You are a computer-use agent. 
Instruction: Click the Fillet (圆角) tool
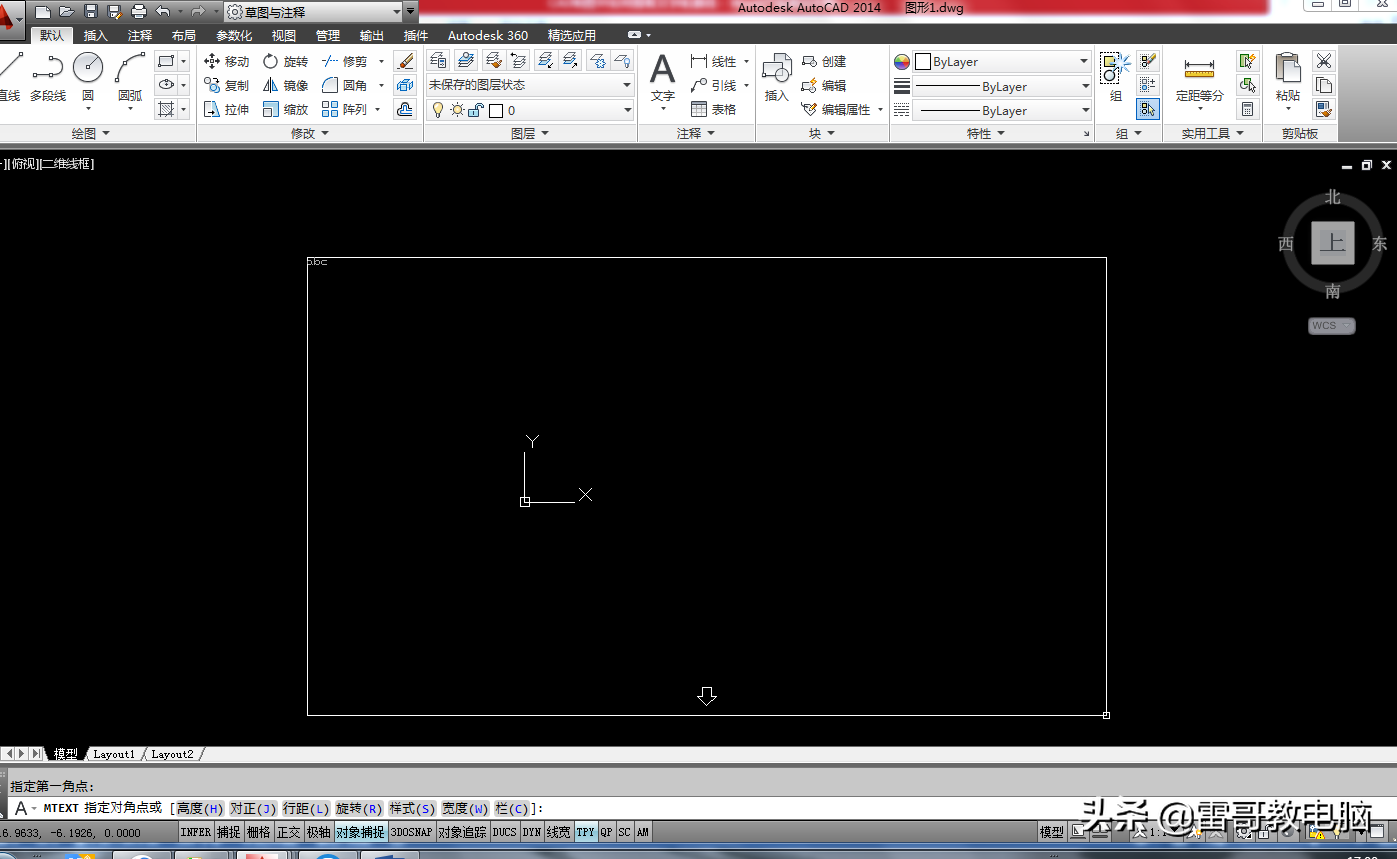[x=345, y=85]
